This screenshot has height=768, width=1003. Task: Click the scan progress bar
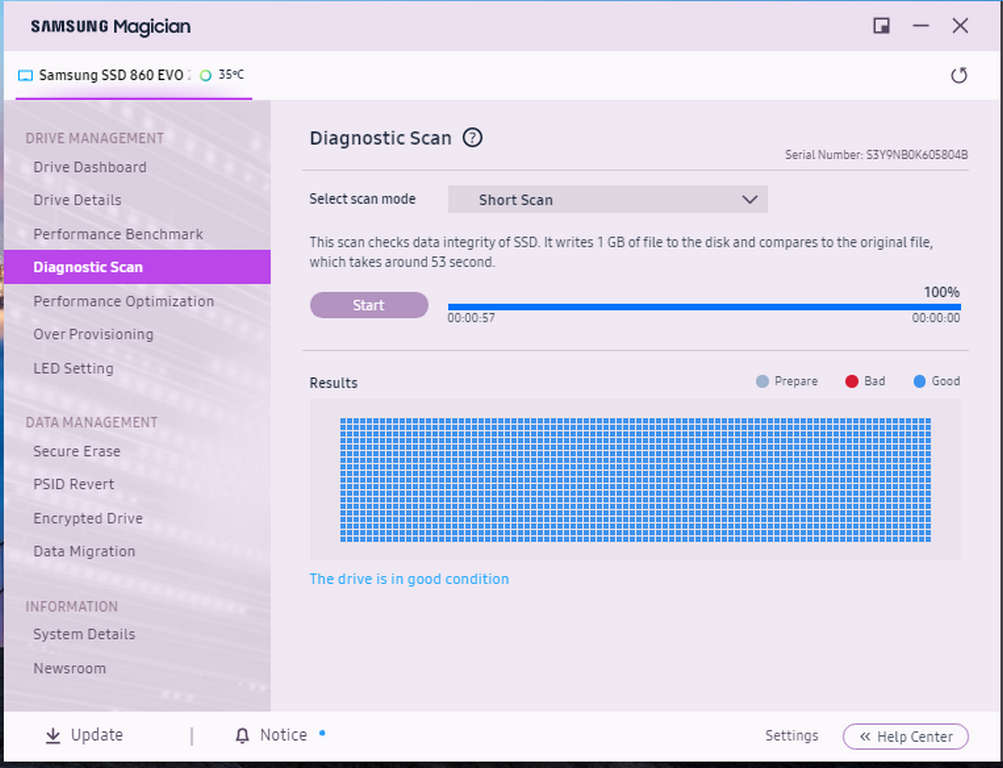point(703,306)
